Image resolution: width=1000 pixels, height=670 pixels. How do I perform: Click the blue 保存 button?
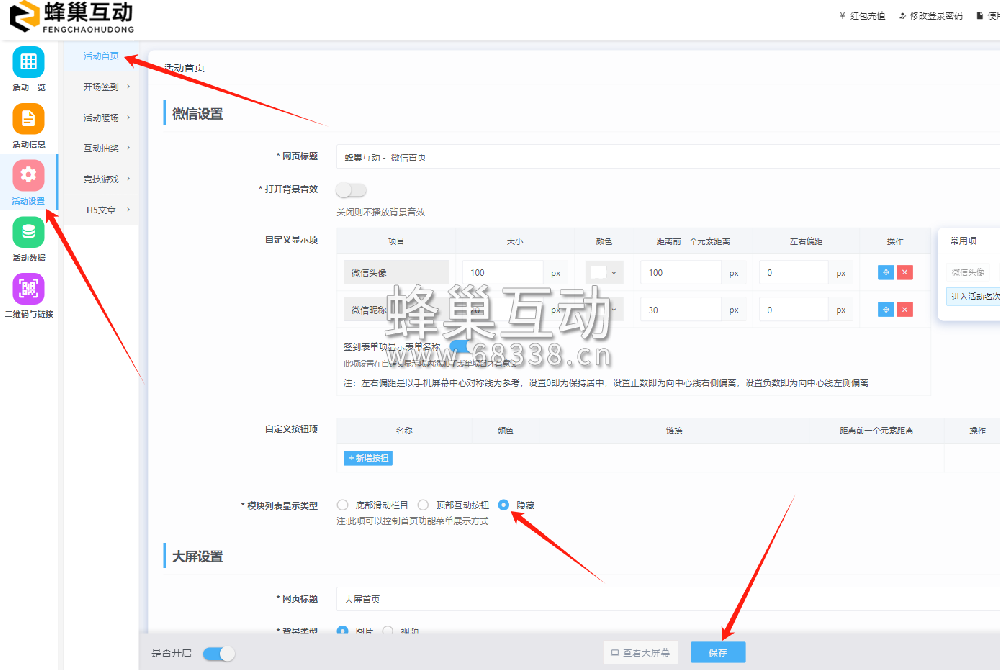point(717,652)
